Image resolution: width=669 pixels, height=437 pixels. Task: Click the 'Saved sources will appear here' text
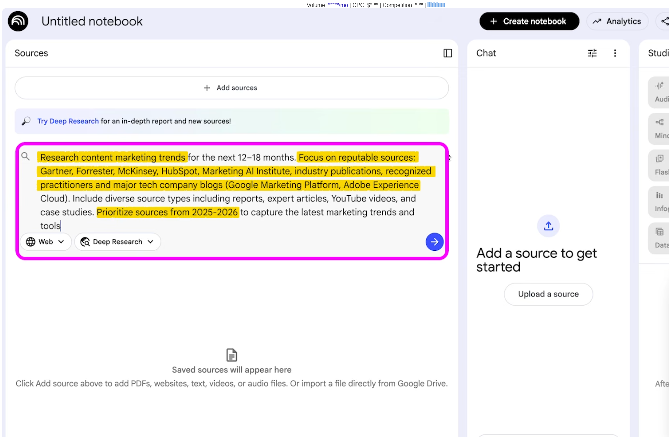pyautogui.click(x=232, y=370)
